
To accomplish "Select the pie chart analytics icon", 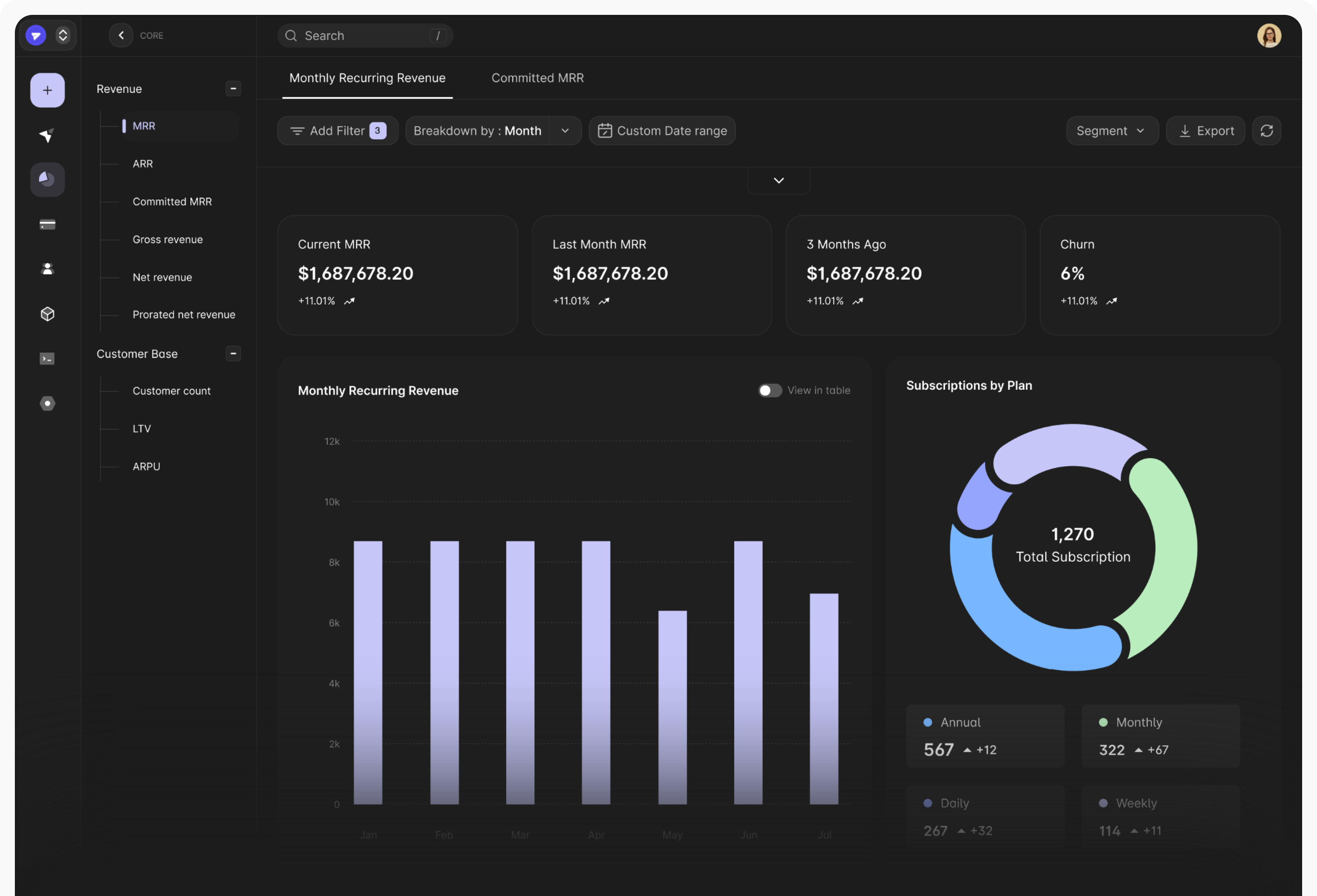I will (47, 179).
